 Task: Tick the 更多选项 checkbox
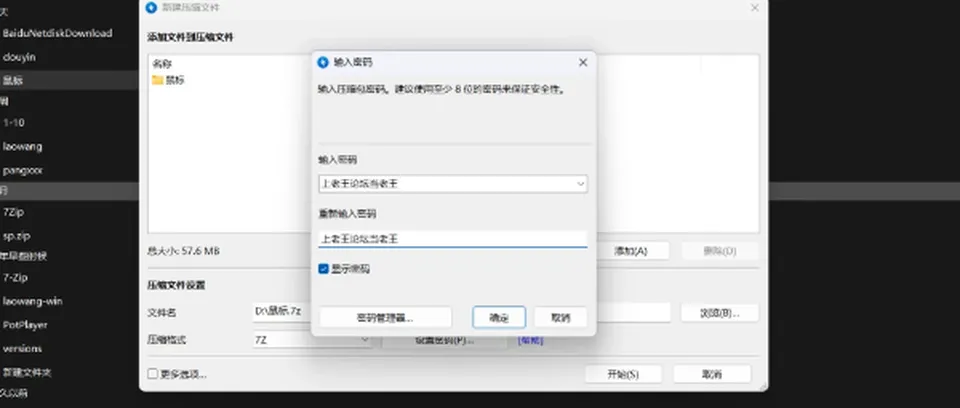153,374
